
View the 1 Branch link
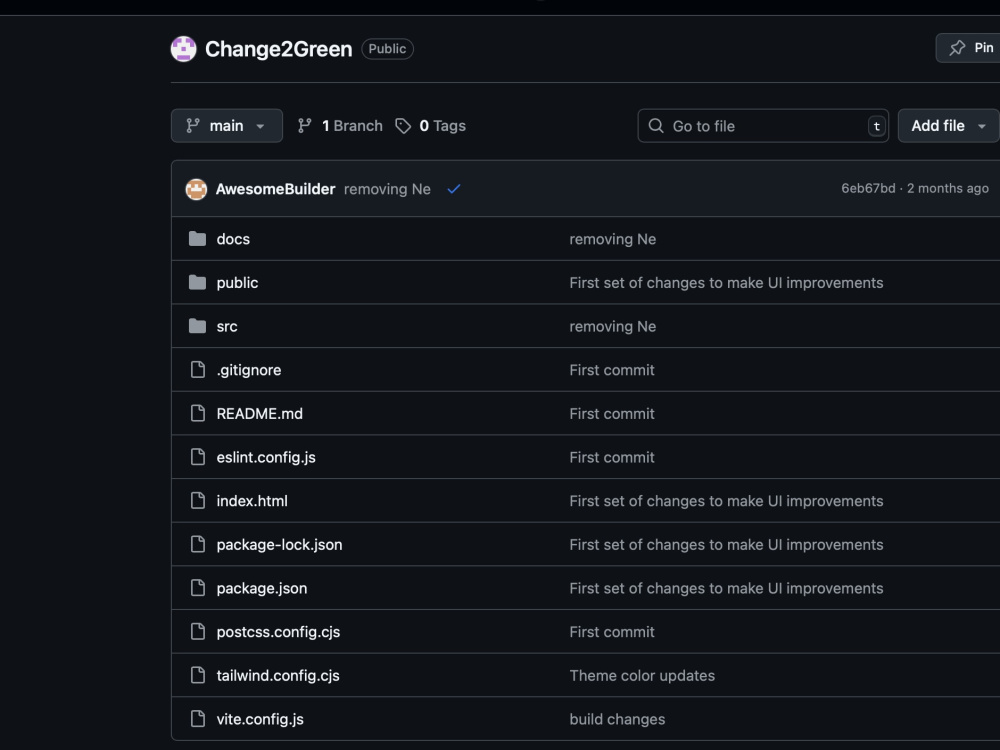tap(340, 126)
